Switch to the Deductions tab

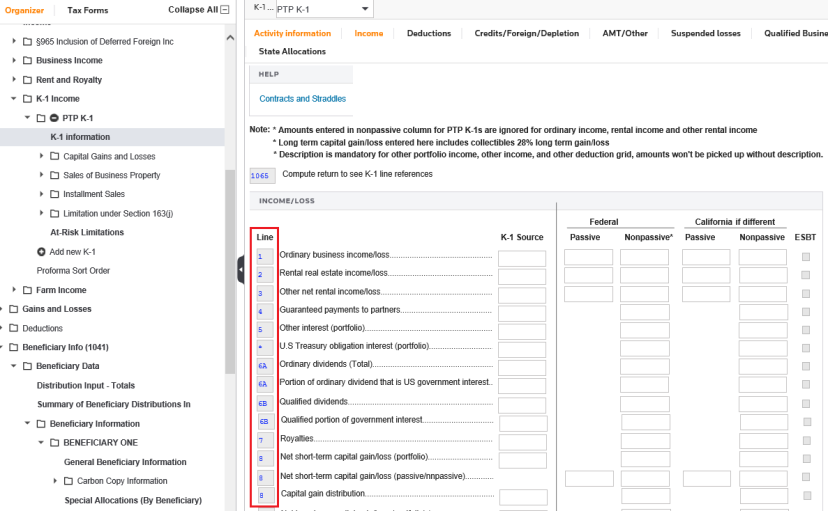(x=428, y=33)
